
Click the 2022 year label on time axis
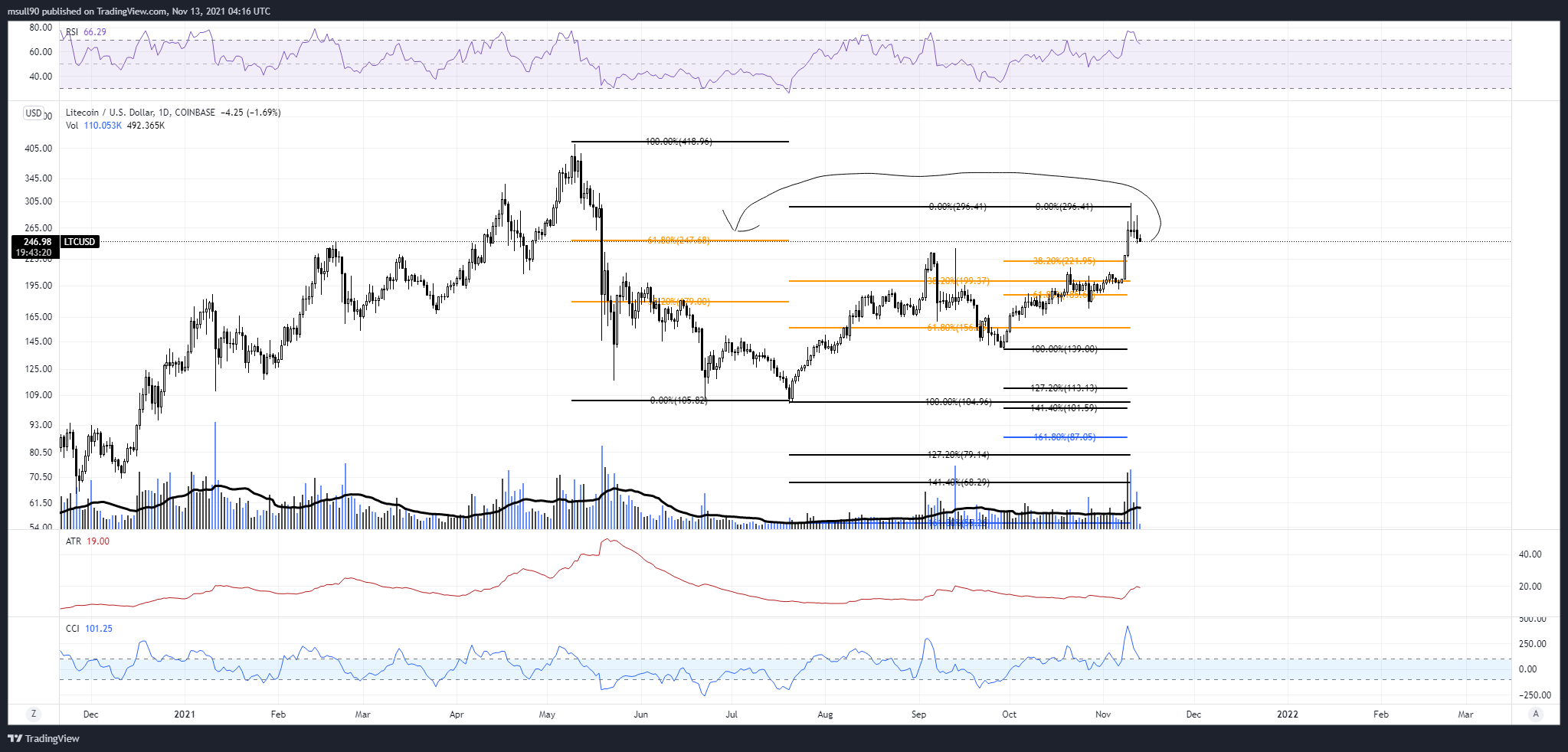(x=1288, y=714)
